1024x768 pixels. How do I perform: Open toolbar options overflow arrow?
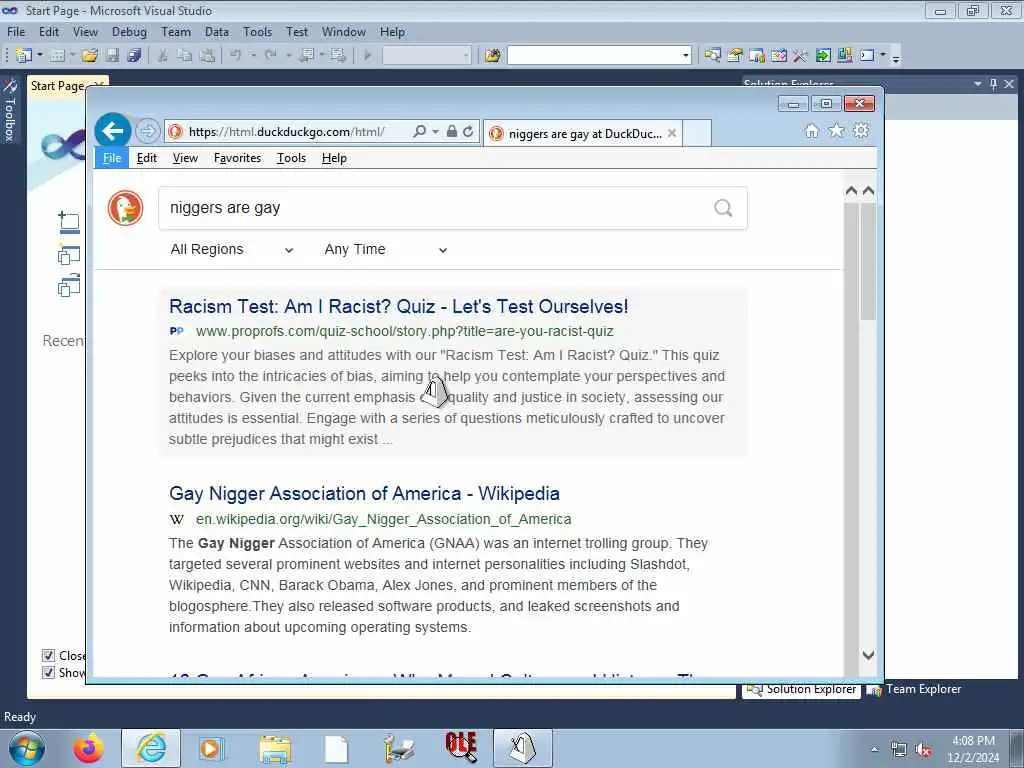point(896,57)
